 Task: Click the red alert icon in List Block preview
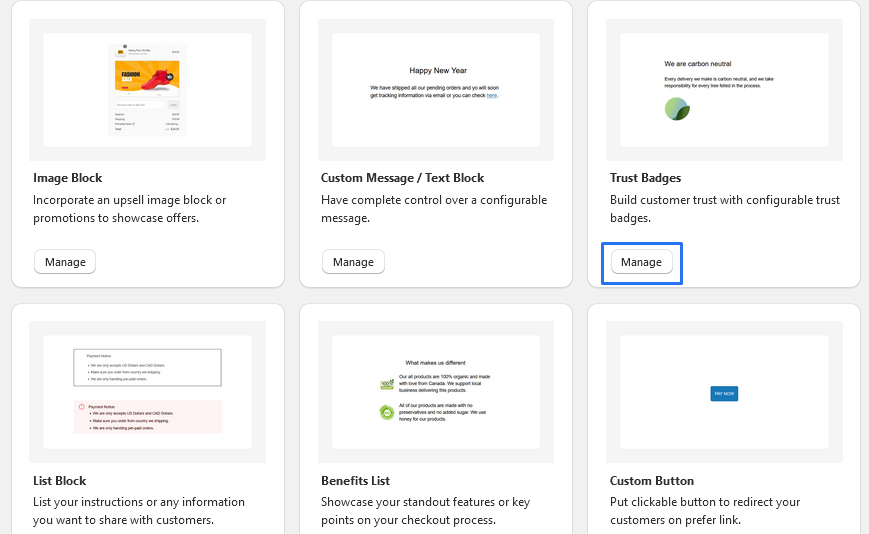pyautogui.click(x=81, y=407)
